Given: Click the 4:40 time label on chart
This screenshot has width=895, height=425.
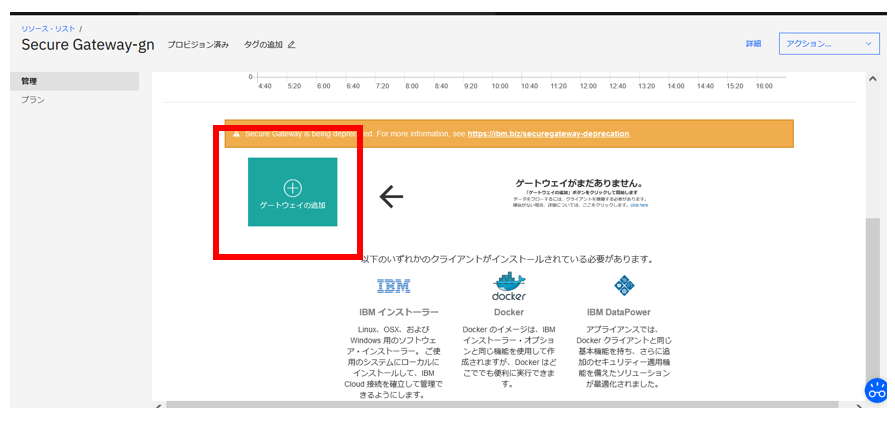Looking at the screenshot, I should [x=265, y=86].
